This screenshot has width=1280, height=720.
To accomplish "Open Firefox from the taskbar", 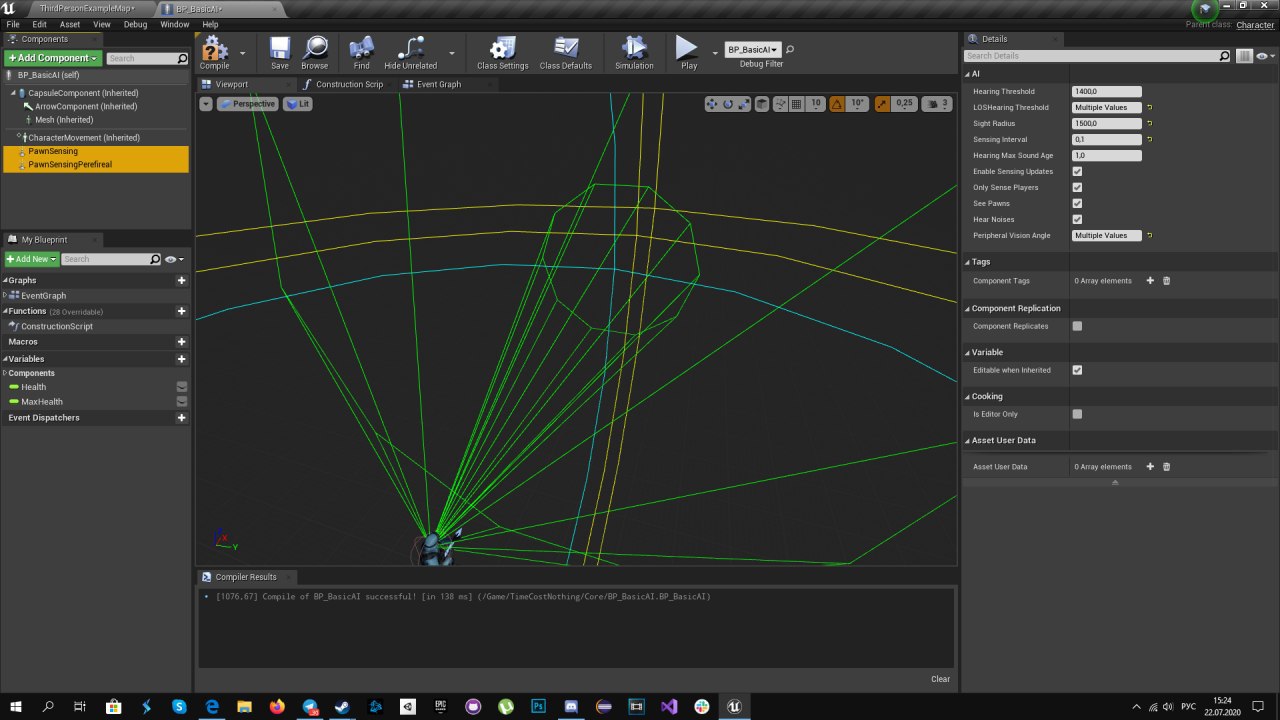I will (276, 706).
